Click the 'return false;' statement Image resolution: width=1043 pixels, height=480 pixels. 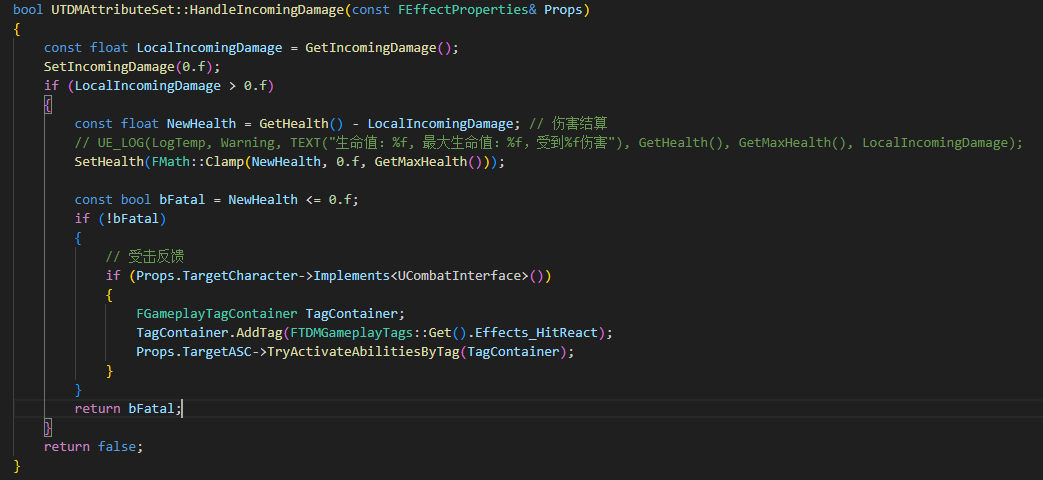point(93,446)
